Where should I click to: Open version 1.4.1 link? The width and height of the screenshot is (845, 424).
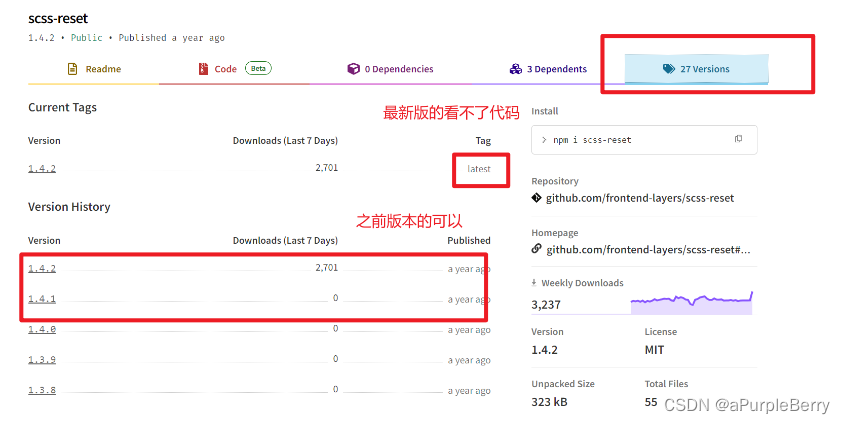(x=42, y=299)
